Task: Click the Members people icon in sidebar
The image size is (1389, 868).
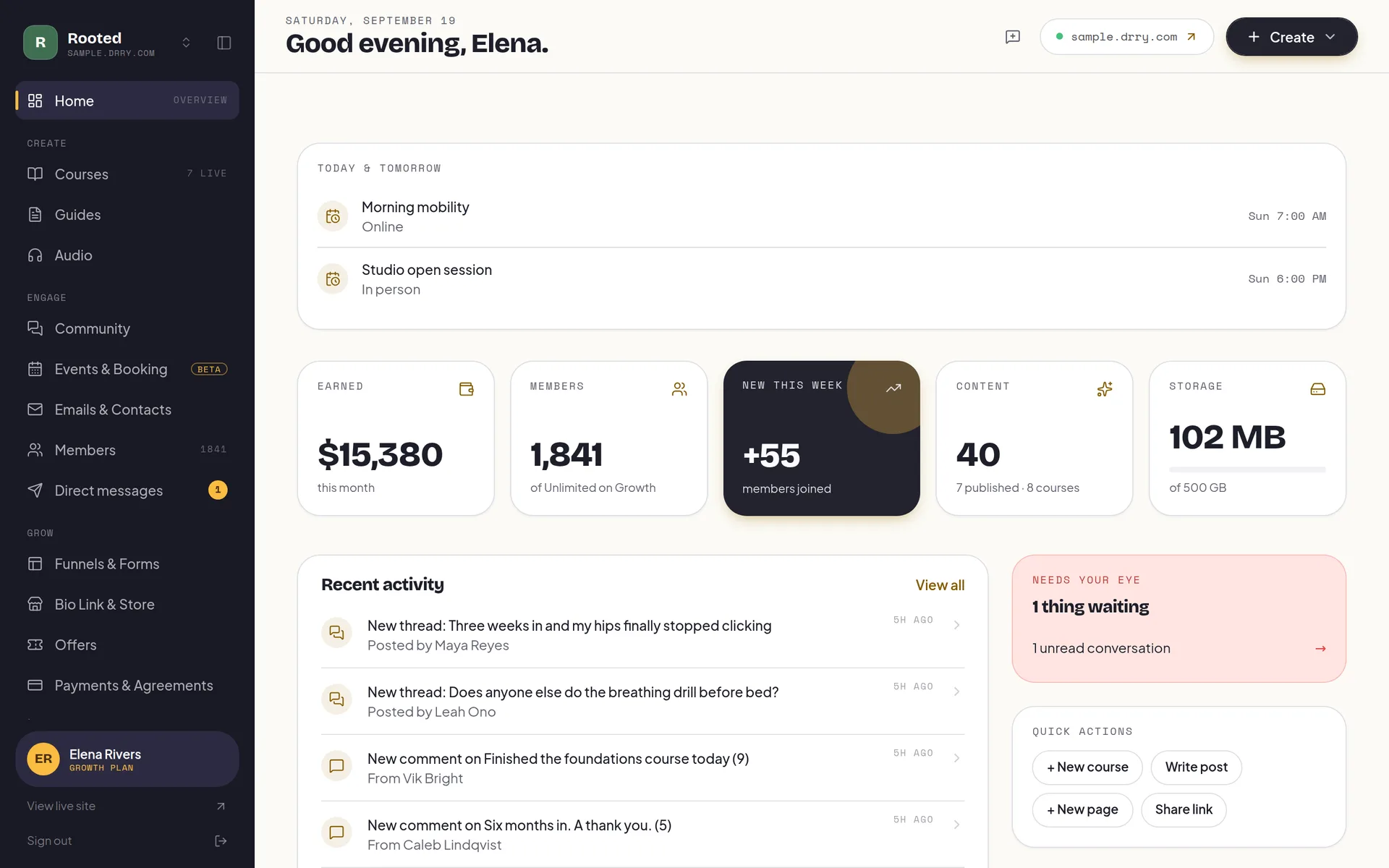Action: click(35, 450)
